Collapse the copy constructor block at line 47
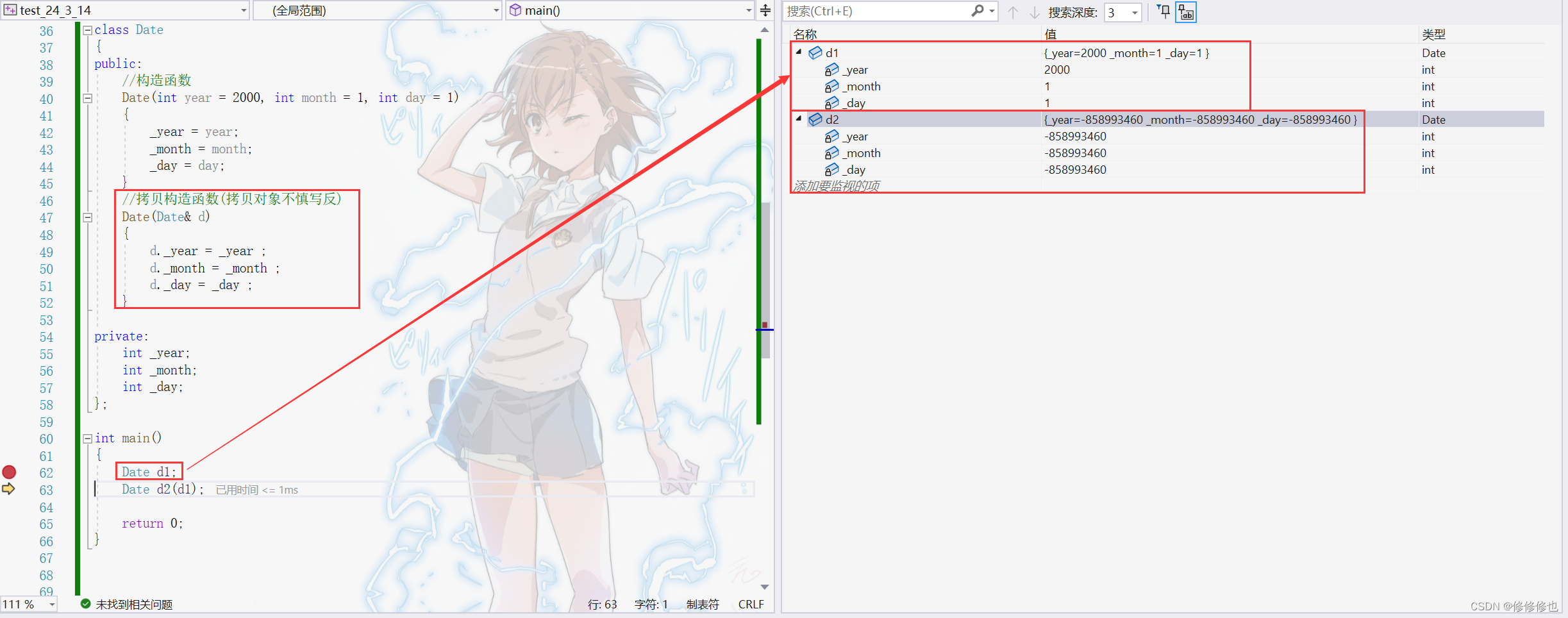Screen dimensions: 1568x618 (88, 217)
